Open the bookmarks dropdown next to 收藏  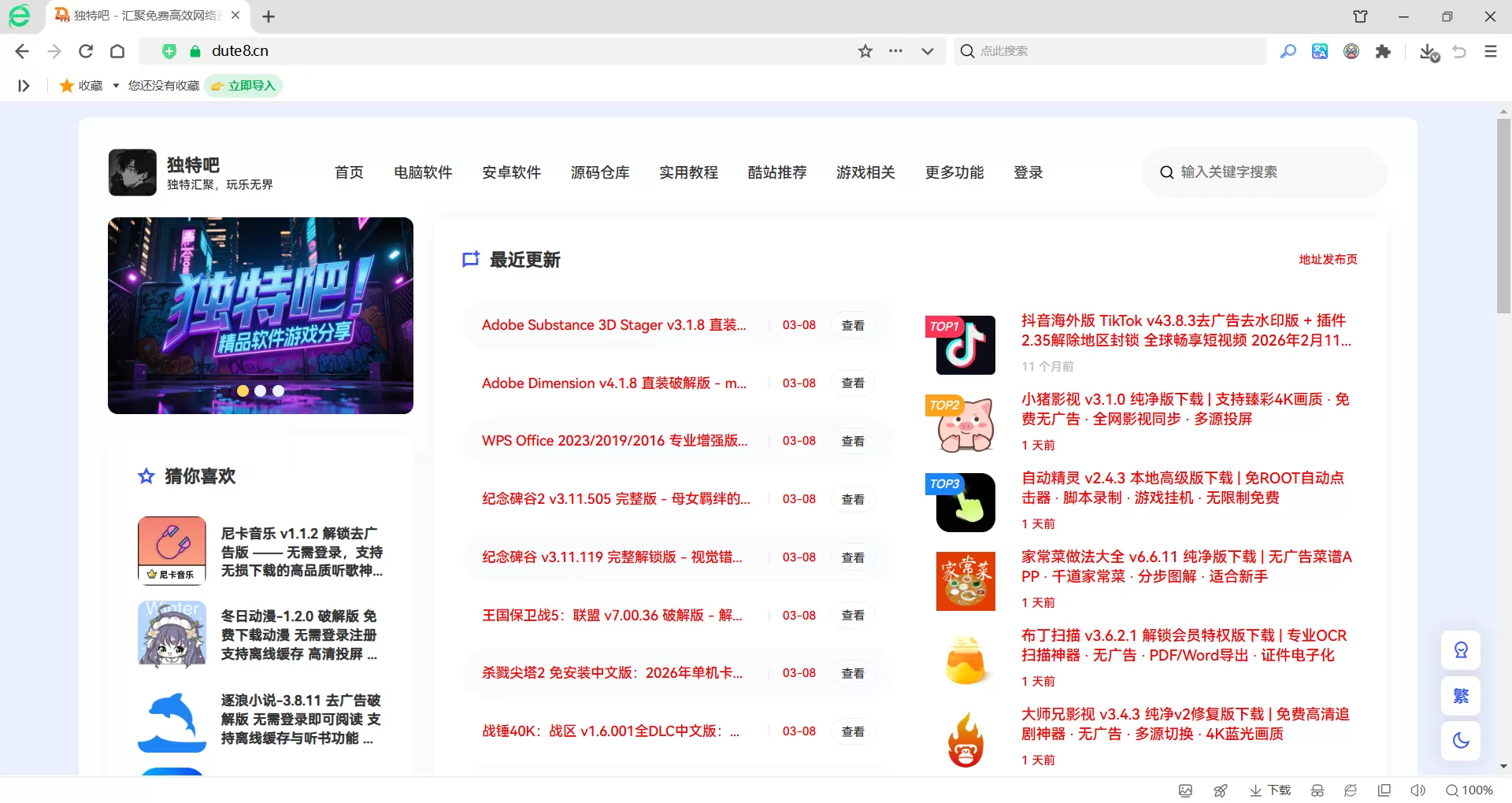[x=115, y=85]
